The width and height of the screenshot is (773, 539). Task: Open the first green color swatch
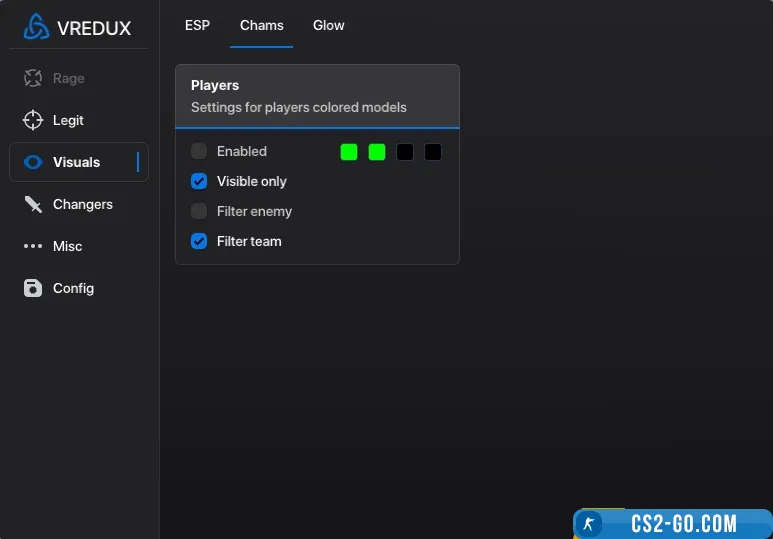tap(349, 152)
